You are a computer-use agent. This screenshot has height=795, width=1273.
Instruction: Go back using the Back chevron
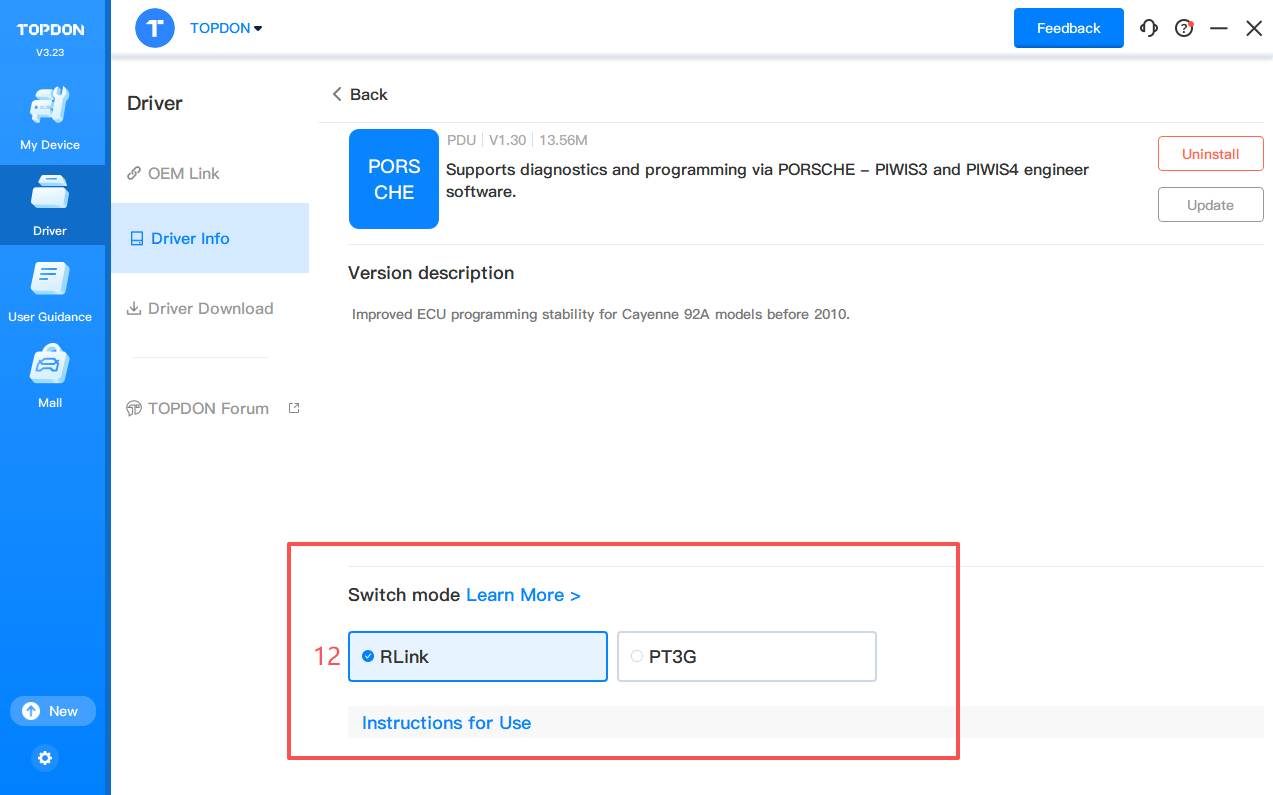pyautogui.click(x=360, y=94)
